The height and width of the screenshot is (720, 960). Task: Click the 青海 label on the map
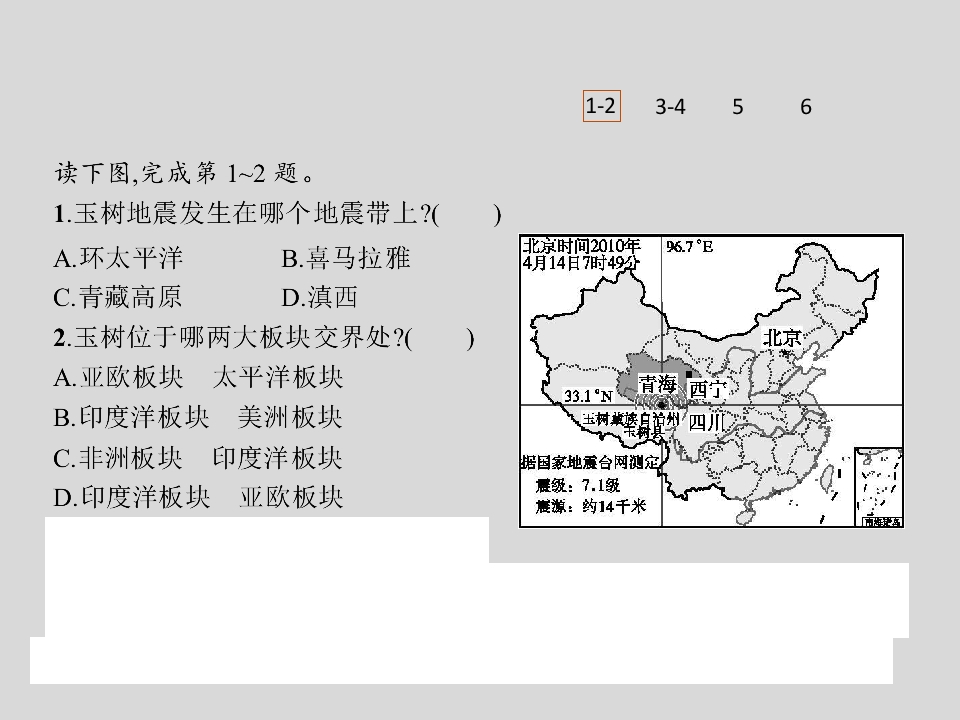click(658, 384)
